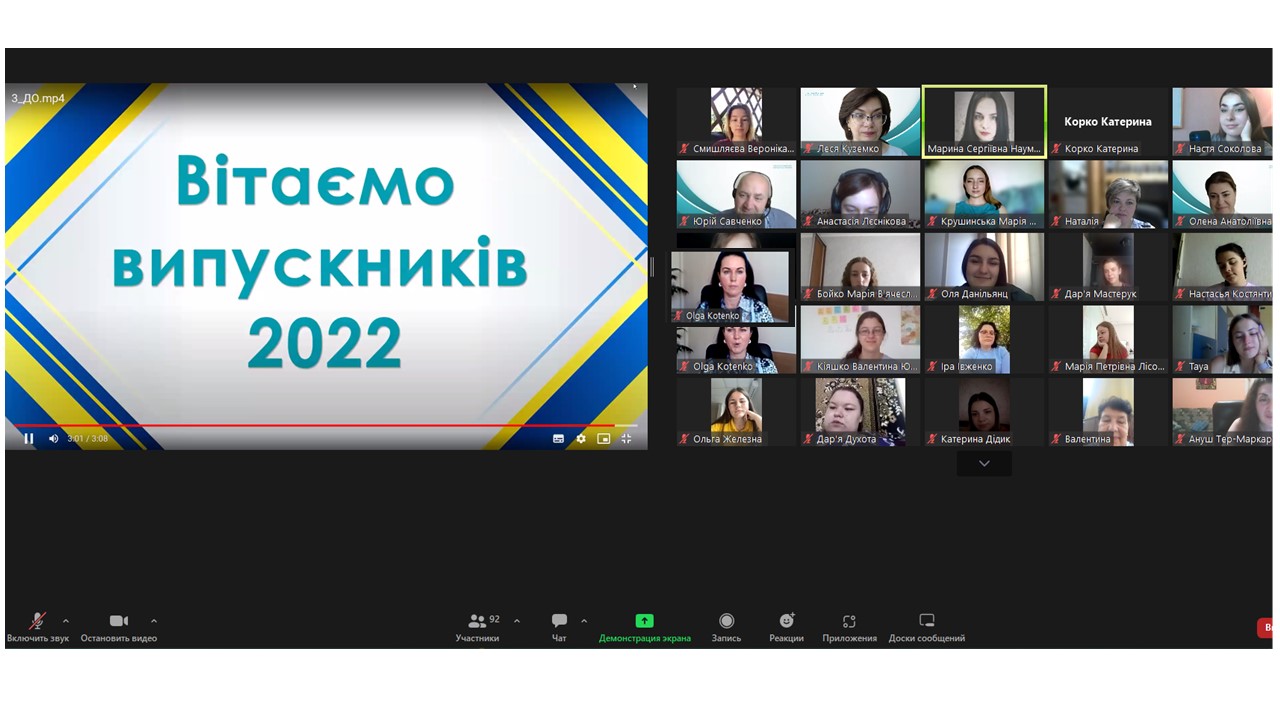Switch the video to picture-in-picture mode

pyautogui.click(x=603, y=438)
